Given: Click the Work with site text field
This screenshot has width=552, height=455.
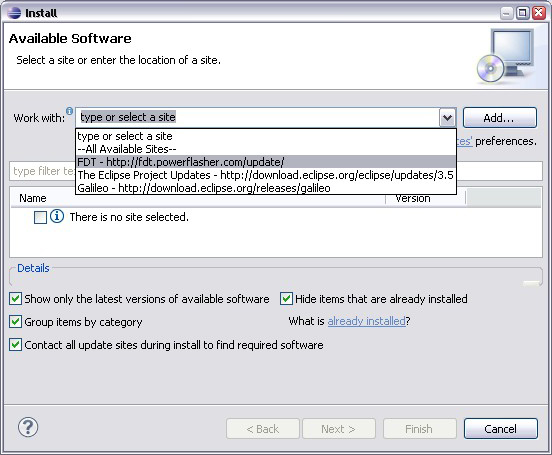Looking at the screenshot, I should coord(257,117).
